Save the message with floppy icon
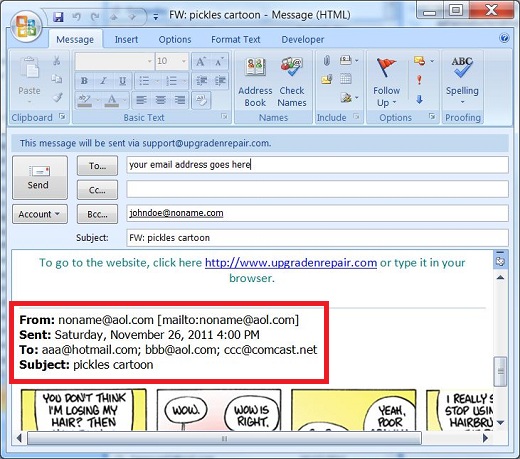Screen dimensions: 520x459 pyautogui.click(x=58, y=17)
